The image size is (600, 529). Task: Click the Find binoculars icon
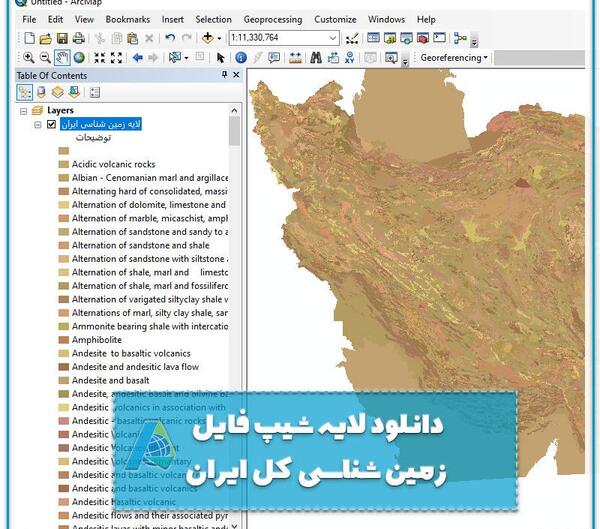click(x=316, y=58)
